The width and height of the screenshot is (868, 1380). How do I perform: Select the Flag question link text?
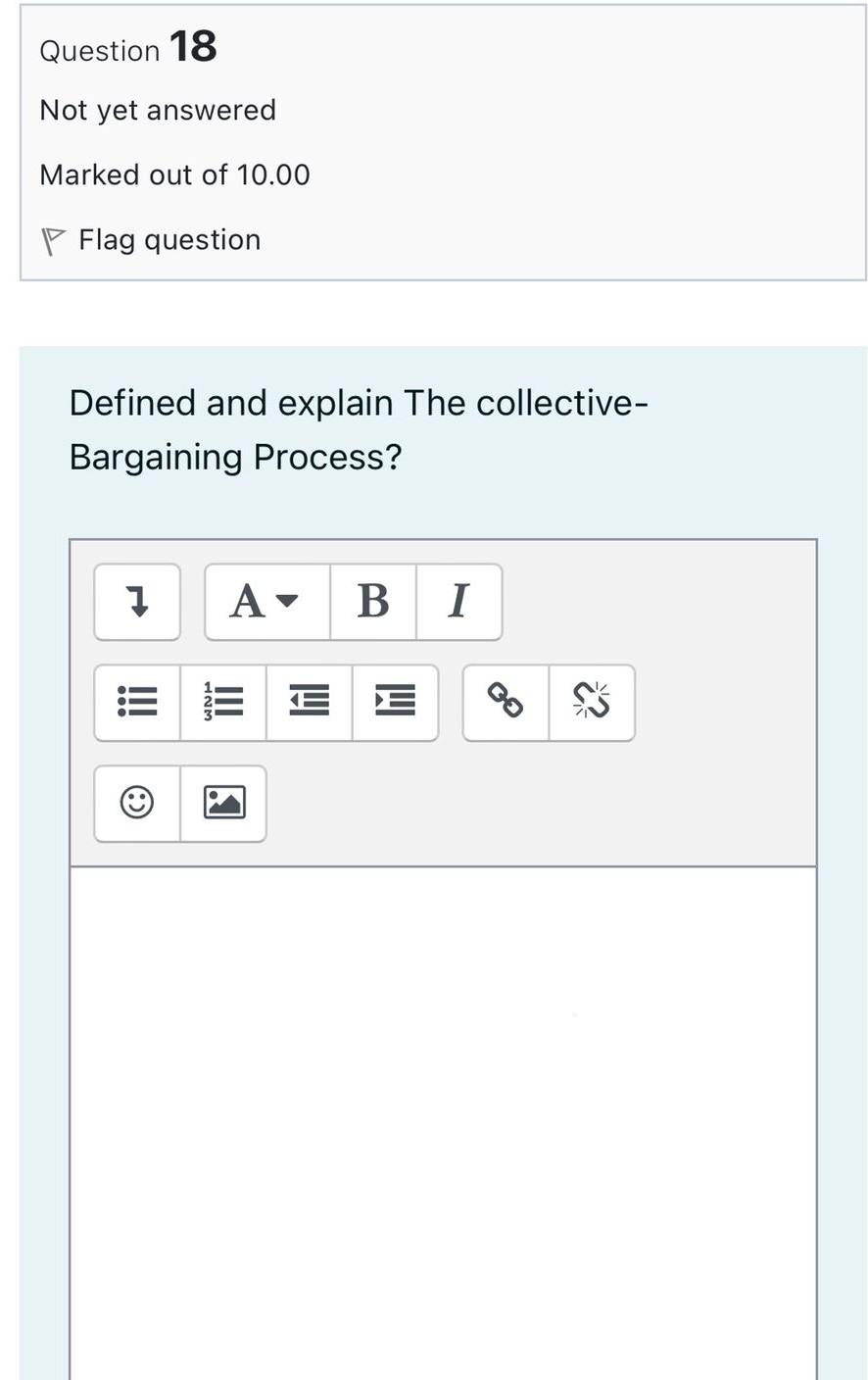169,240
